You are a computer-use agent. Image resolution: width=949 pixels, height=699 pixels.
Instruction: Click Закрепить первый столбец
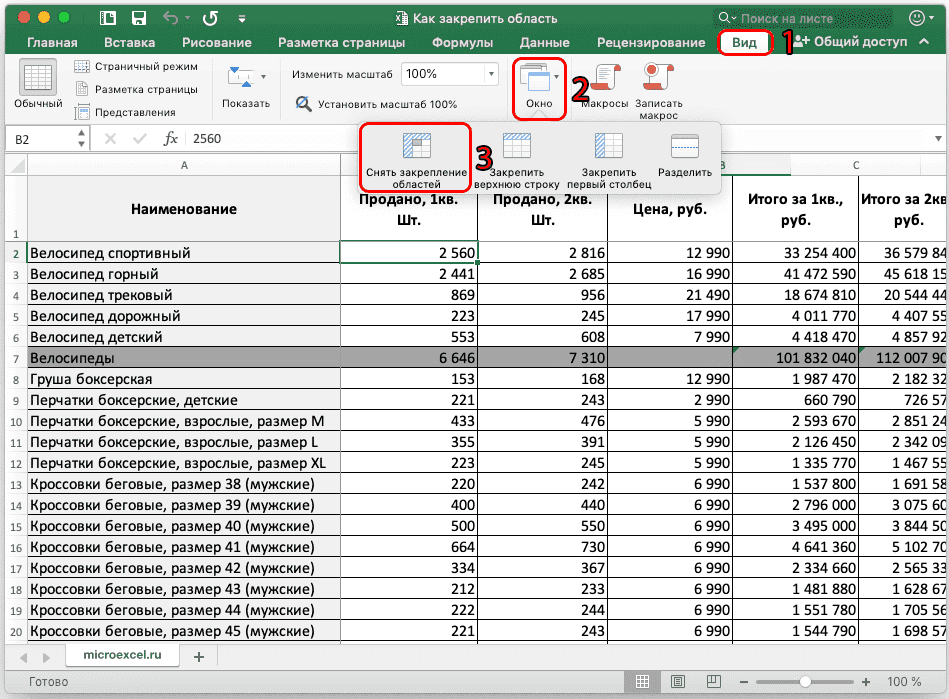(x=606, y=150)
